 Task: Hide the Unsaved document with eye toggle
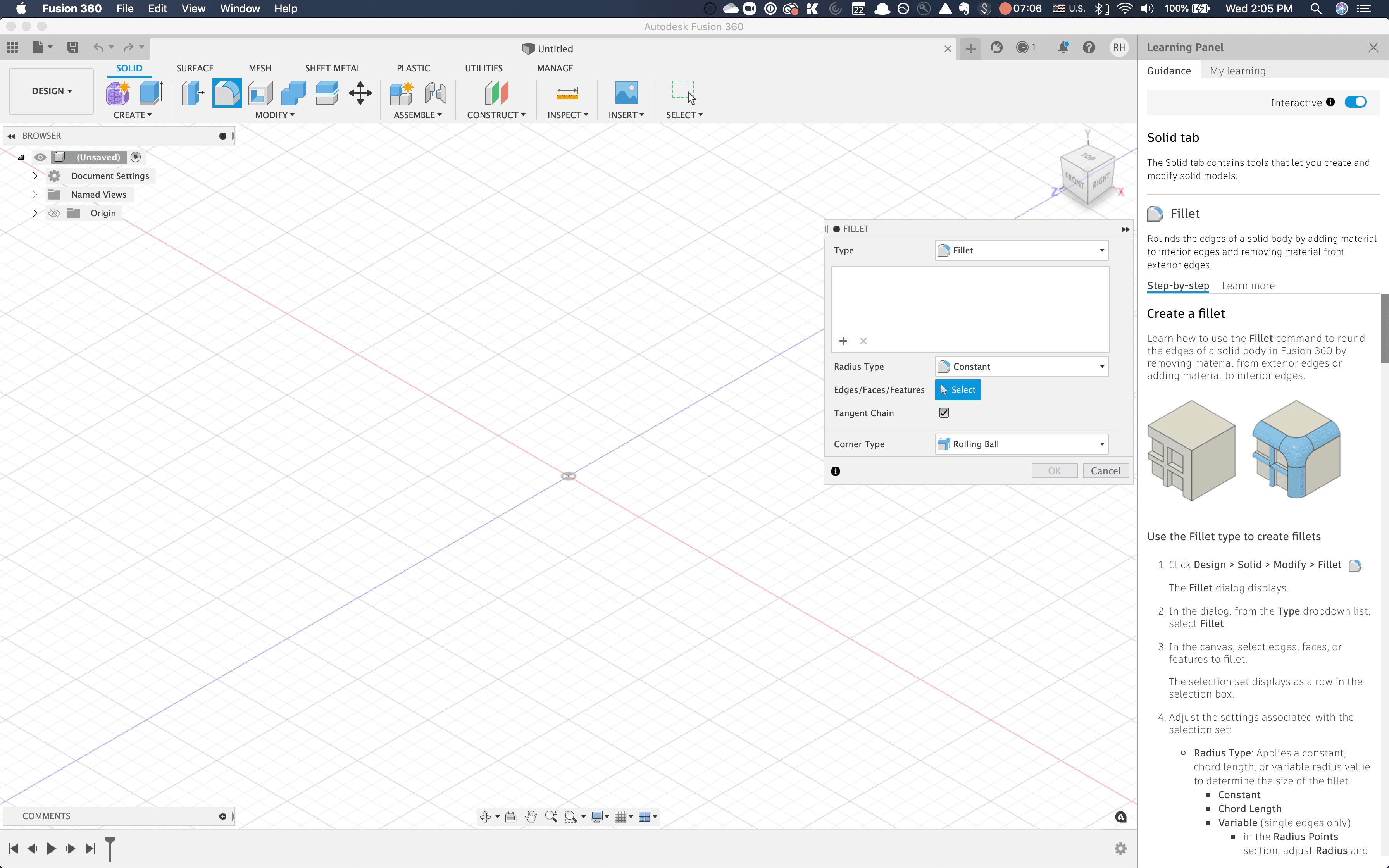coord(40,157)
